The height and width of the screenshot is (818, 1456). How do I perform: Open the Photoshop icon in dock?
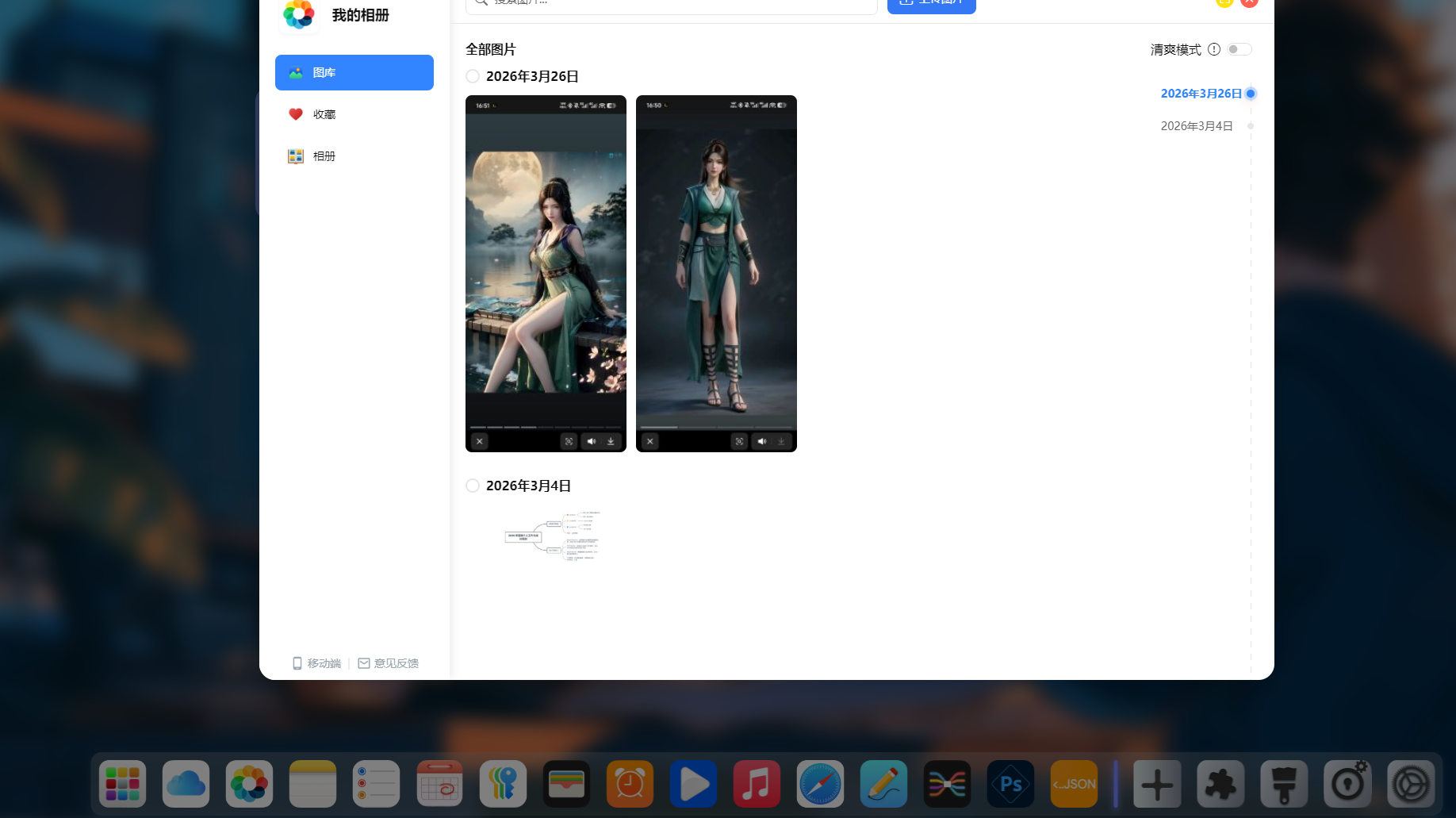click(x=1010, y=784)
